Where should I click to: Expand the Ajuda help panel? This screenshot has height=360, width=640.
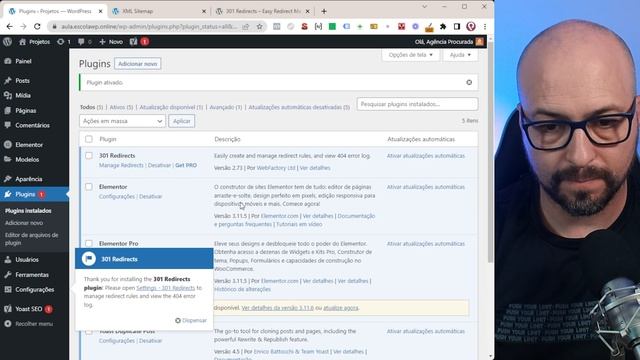pyautogui.click(x=460, y=55)
